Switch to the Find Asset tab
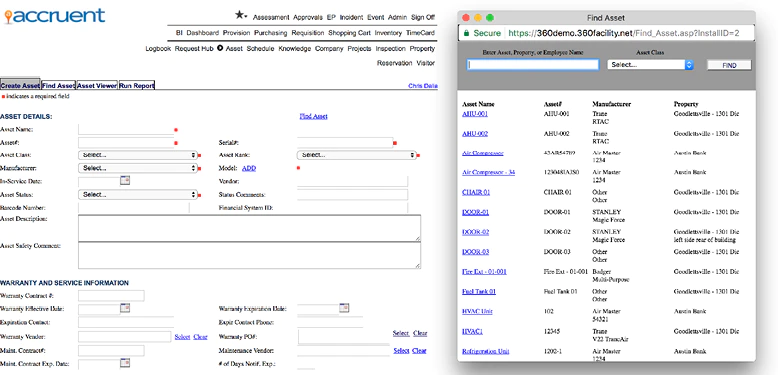778x375 pixels. coord(58,86)
